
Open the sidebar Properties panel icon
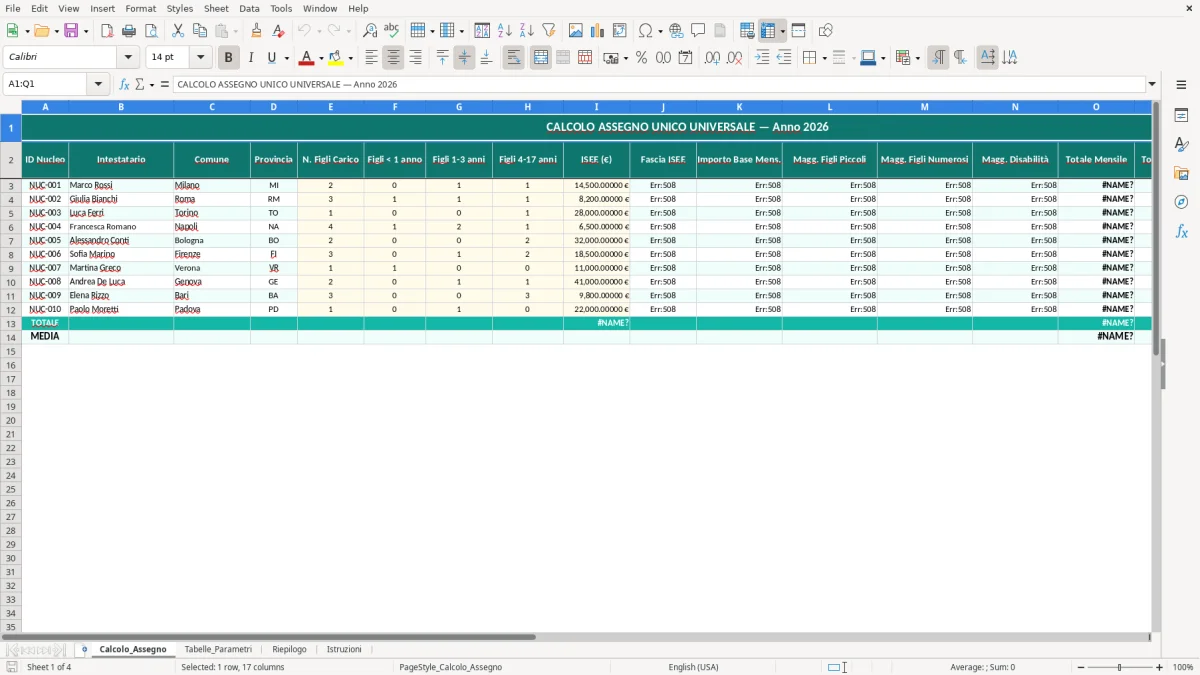tap(1181, 116)
